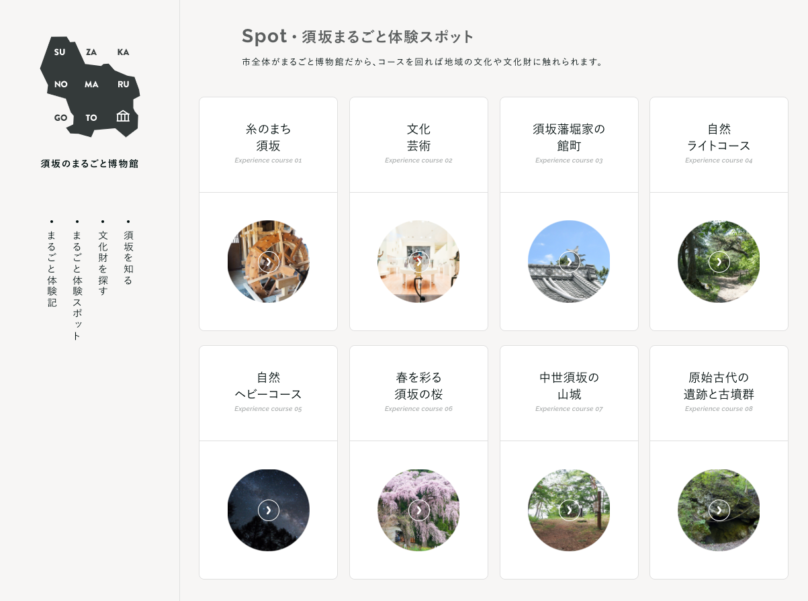This screenshot has height=601, width=808.
Task: Click 須坂のまるごと博物館 site title
Action: pos(90,163)
